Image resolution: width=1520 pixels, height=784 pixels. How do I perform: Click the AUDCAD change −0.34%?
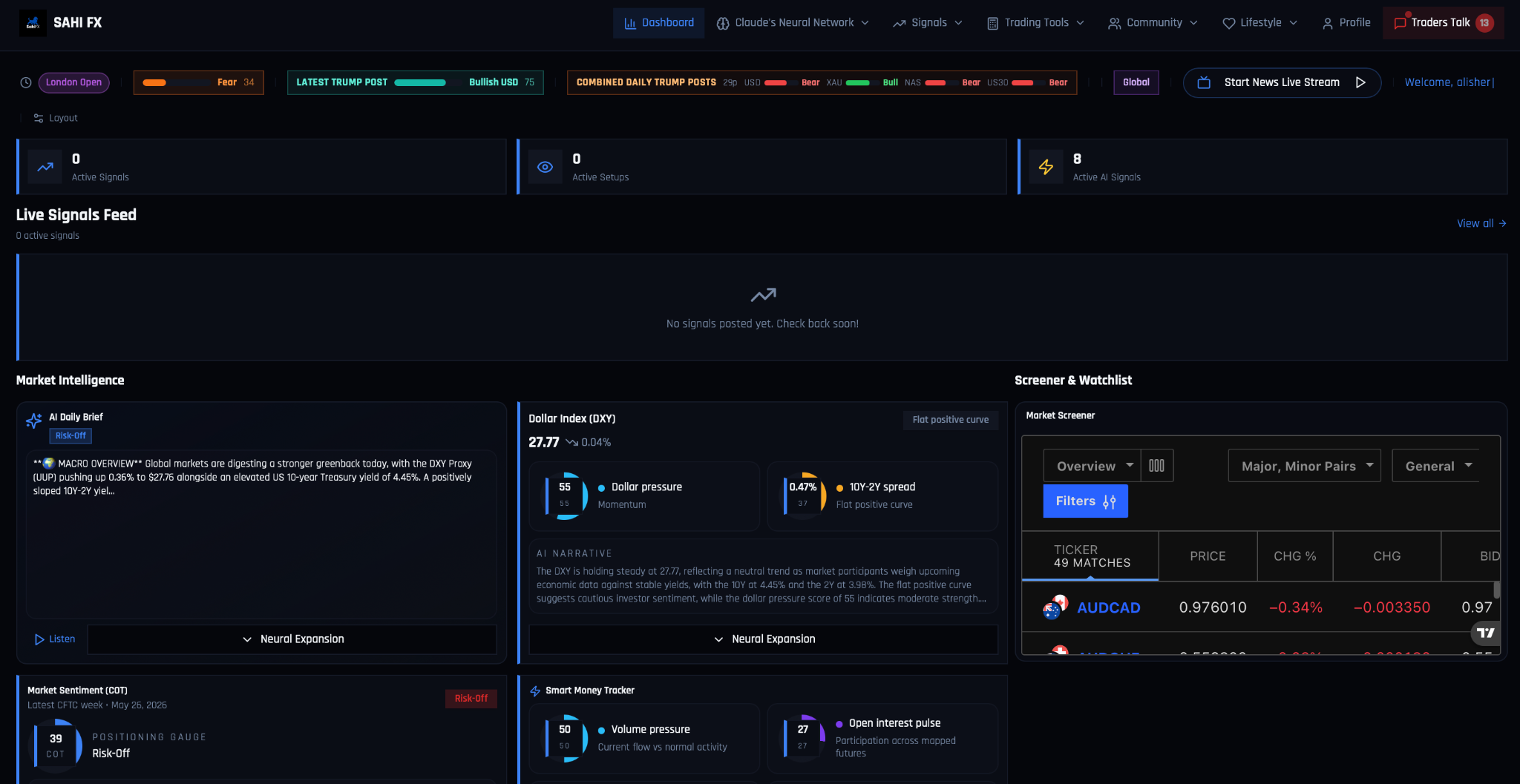(x=1295, y=607)
